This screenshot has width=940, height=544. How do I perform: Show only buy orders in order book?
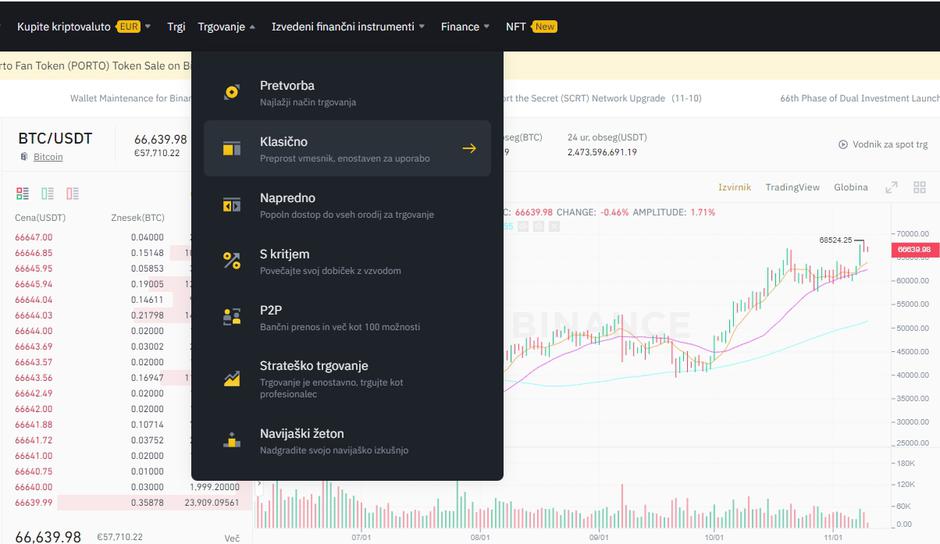[47, 193]
